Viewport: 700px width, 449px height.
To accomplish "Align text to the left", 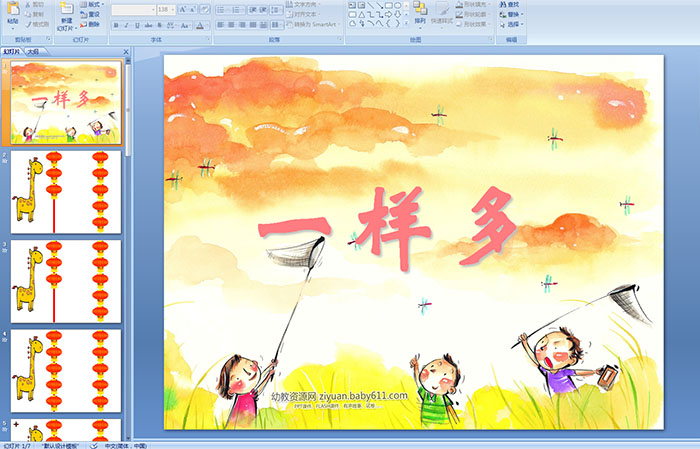I will click(x=220, y=25).
